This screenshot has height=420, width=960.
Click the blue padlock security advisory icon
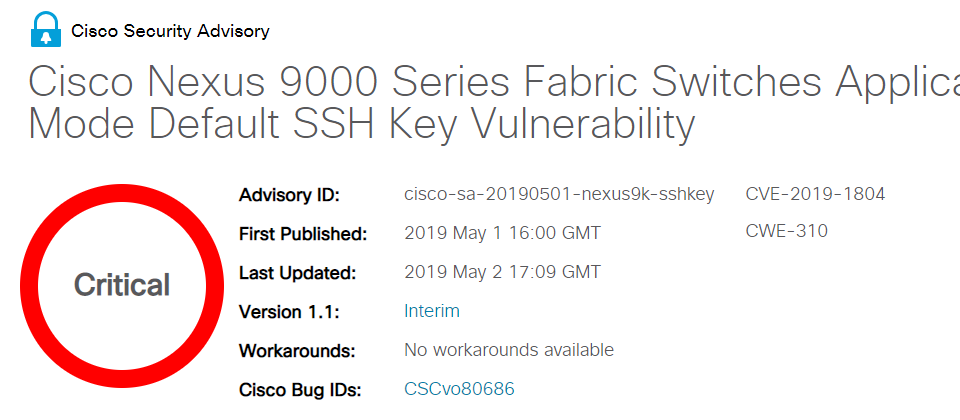pyautogui.click(x=46, y=29)
